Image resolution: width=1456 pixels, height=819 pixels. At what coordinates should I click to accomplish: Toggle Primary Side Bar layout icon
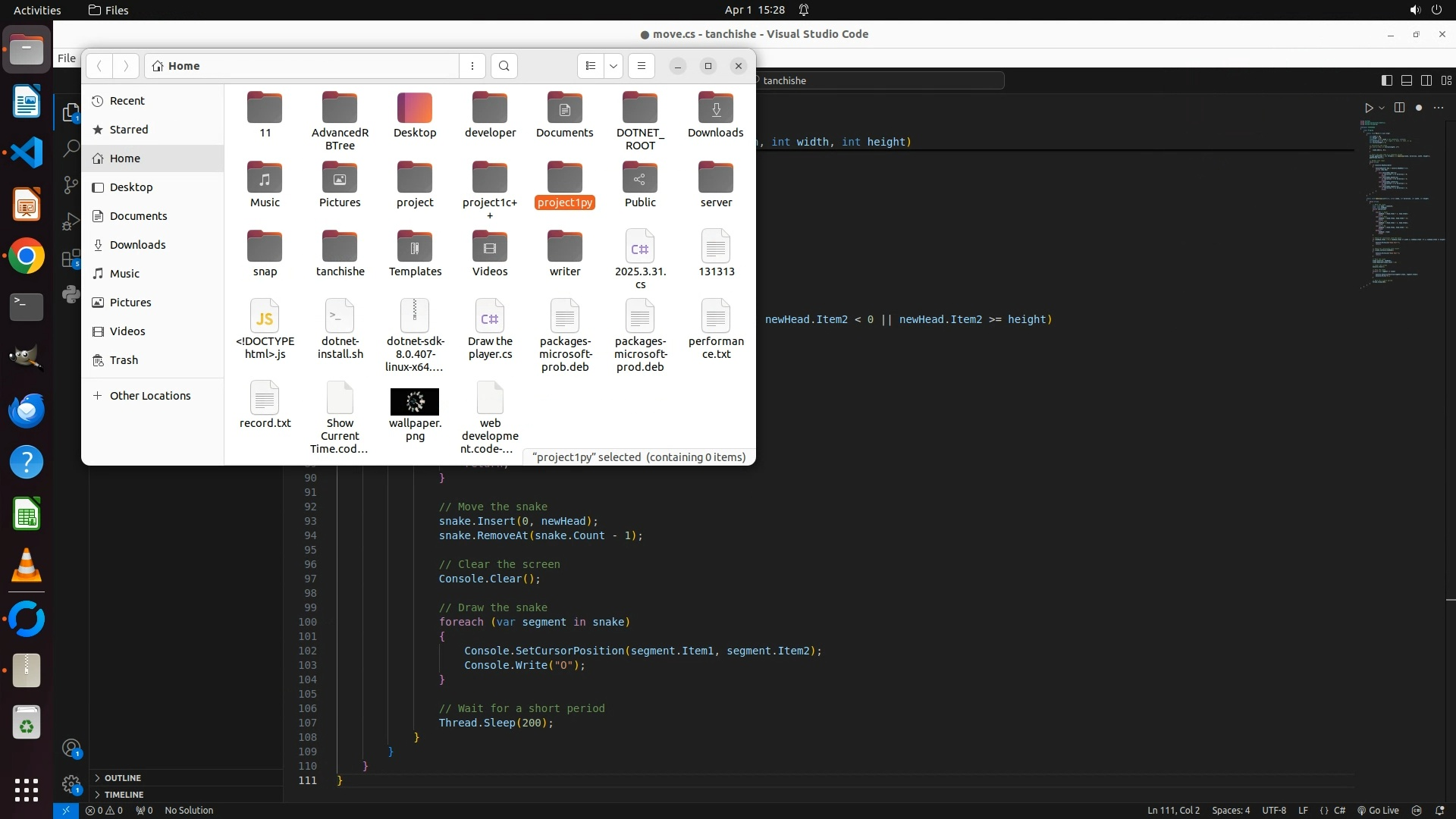tap(1387, 80)
